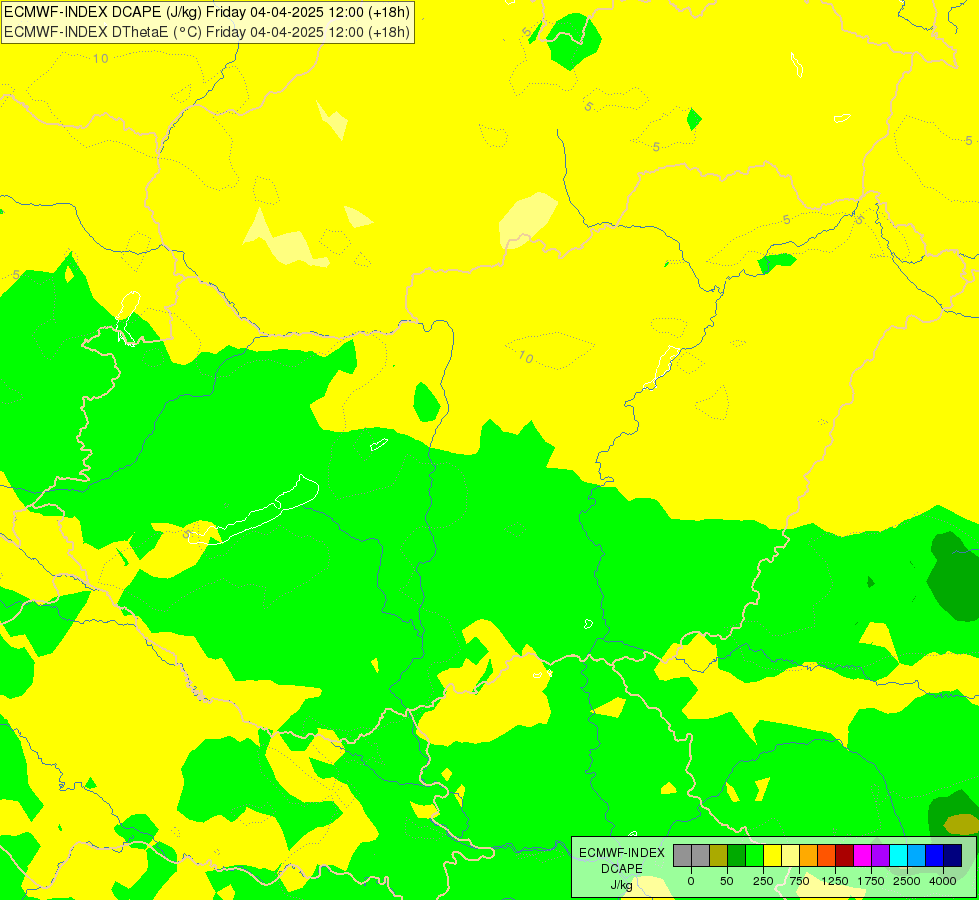This screenshot has width=979, height=900.
Task: Click the legend's ECMWF-INDEX caption
Action: click(622, 853)
